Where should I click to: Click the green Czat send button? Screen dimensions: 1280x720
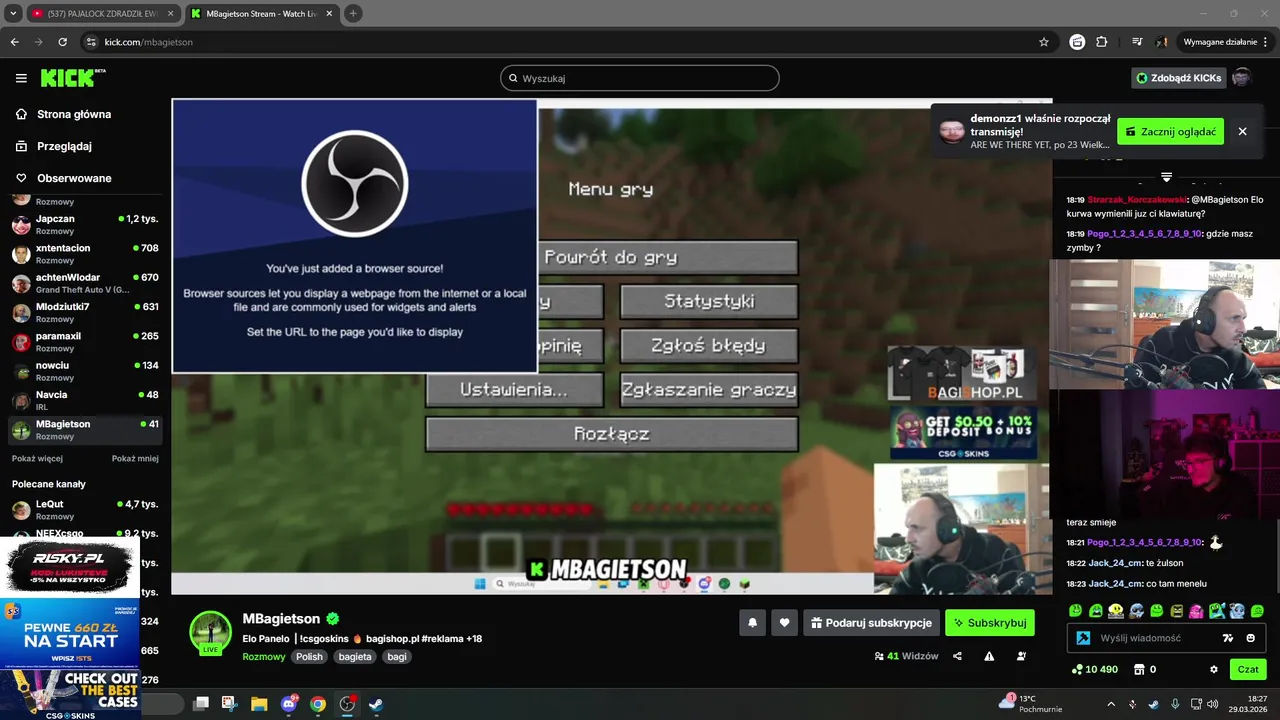pos(1248,669)
